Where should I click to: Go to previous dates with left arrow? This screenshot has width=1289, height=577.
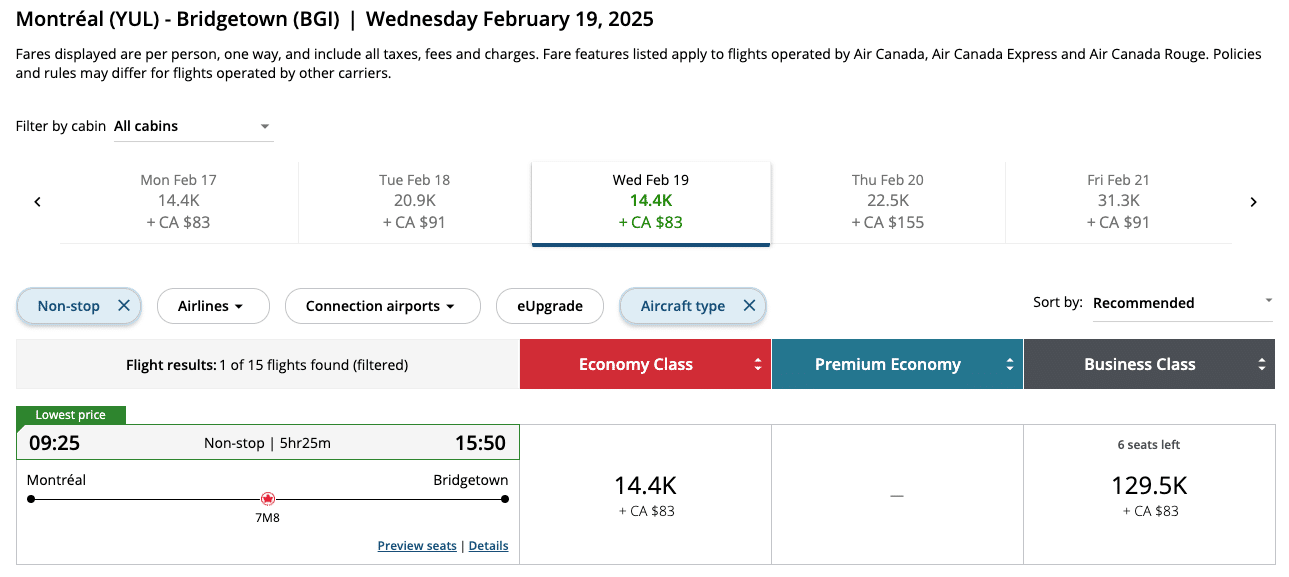click(38, 202)
